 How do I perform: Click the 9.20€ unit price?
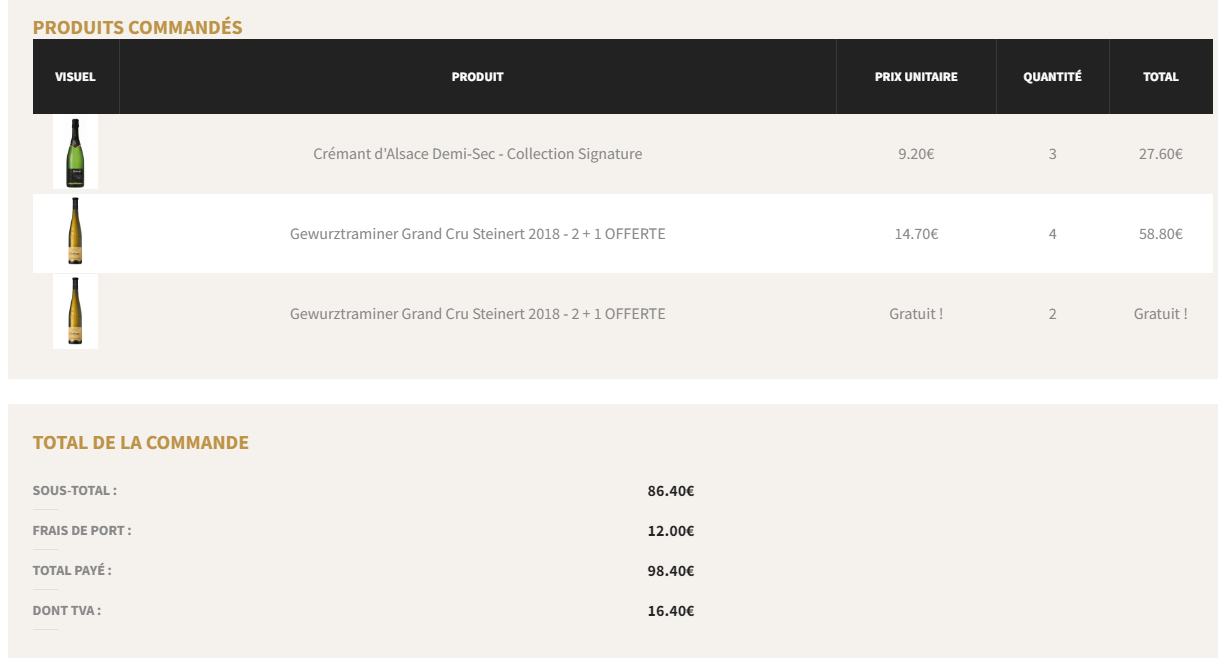916,154
